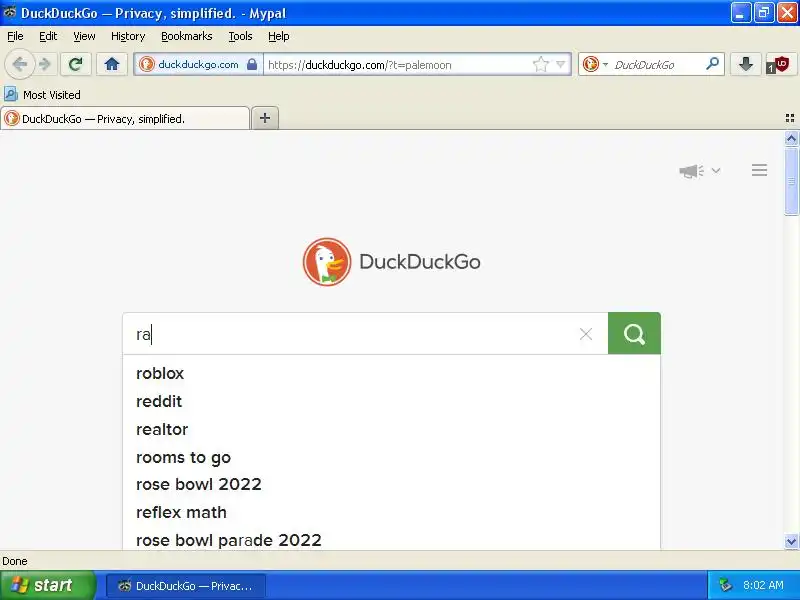The height and width of the screenshot is (600, 800).
Task: Click the padlock security icon
Action: coord(252,64)
